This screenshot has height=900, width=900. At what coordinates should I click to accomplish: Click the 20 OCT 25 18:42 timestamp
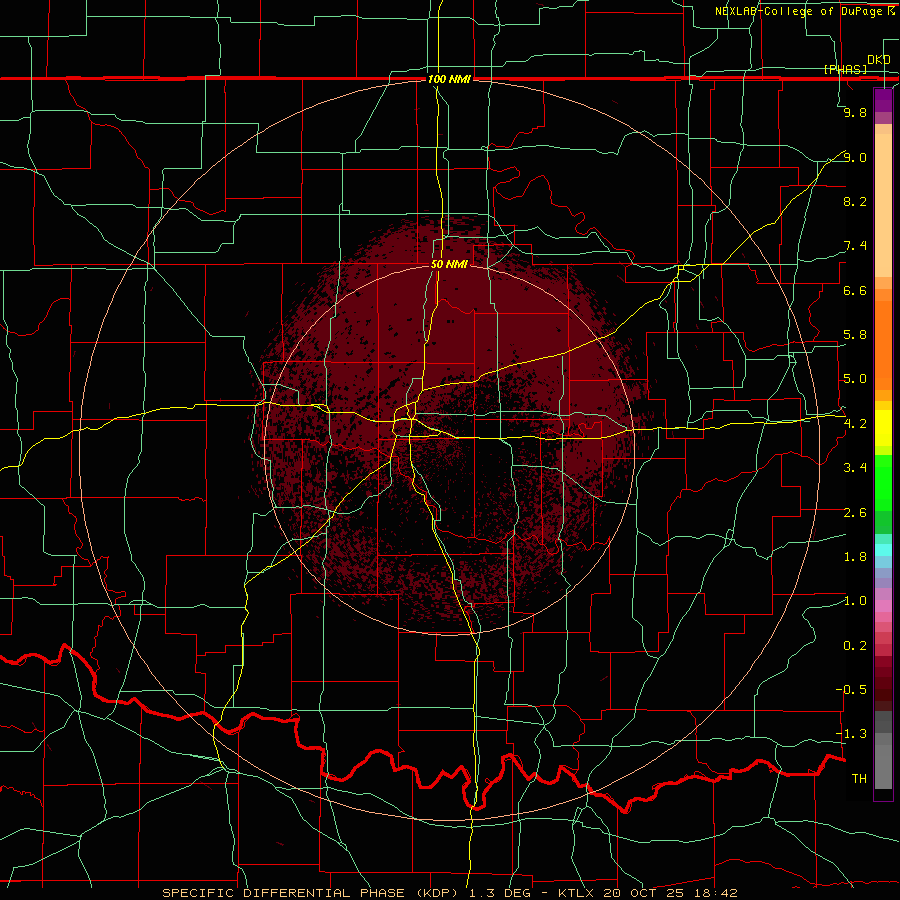click(670, 893)
